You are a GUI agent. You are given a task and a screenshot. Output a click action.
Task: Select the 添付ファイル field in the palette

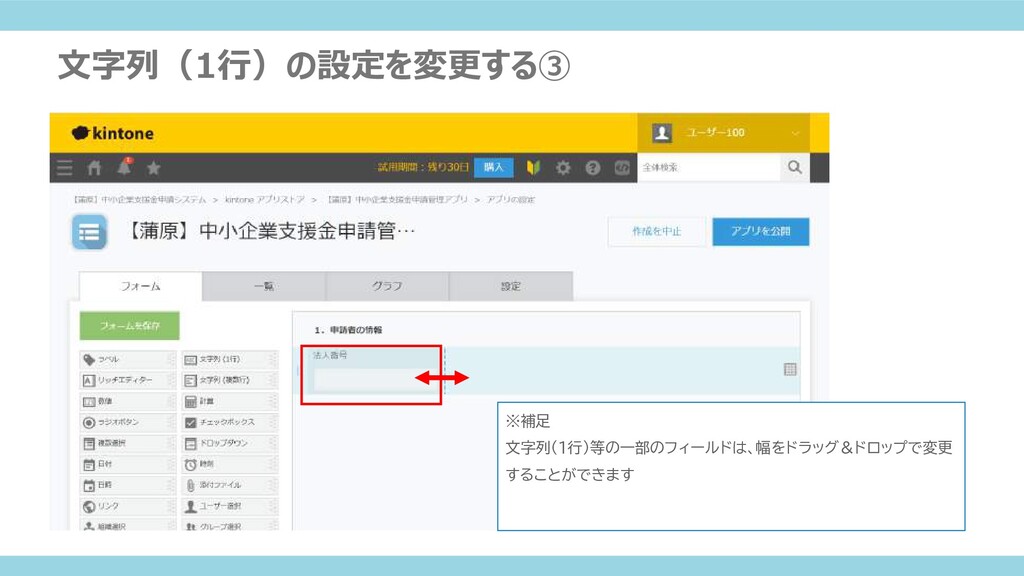click(229, 485)
